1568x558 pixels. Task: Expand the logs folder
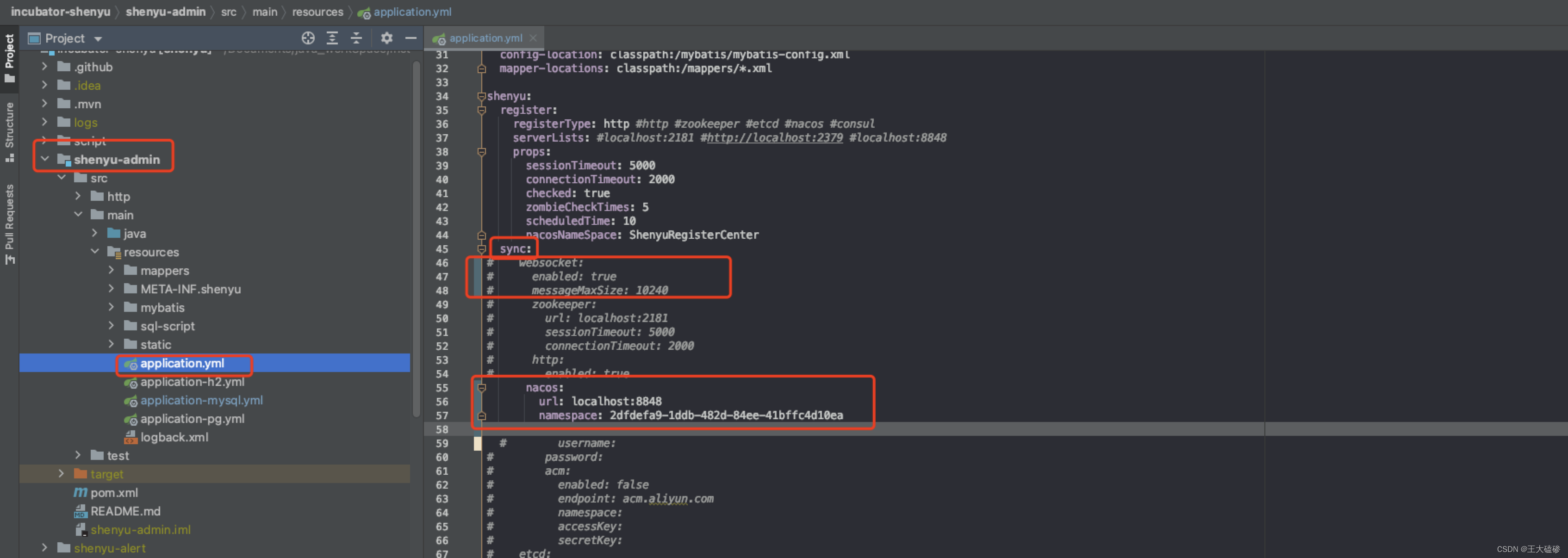(44, 122)
